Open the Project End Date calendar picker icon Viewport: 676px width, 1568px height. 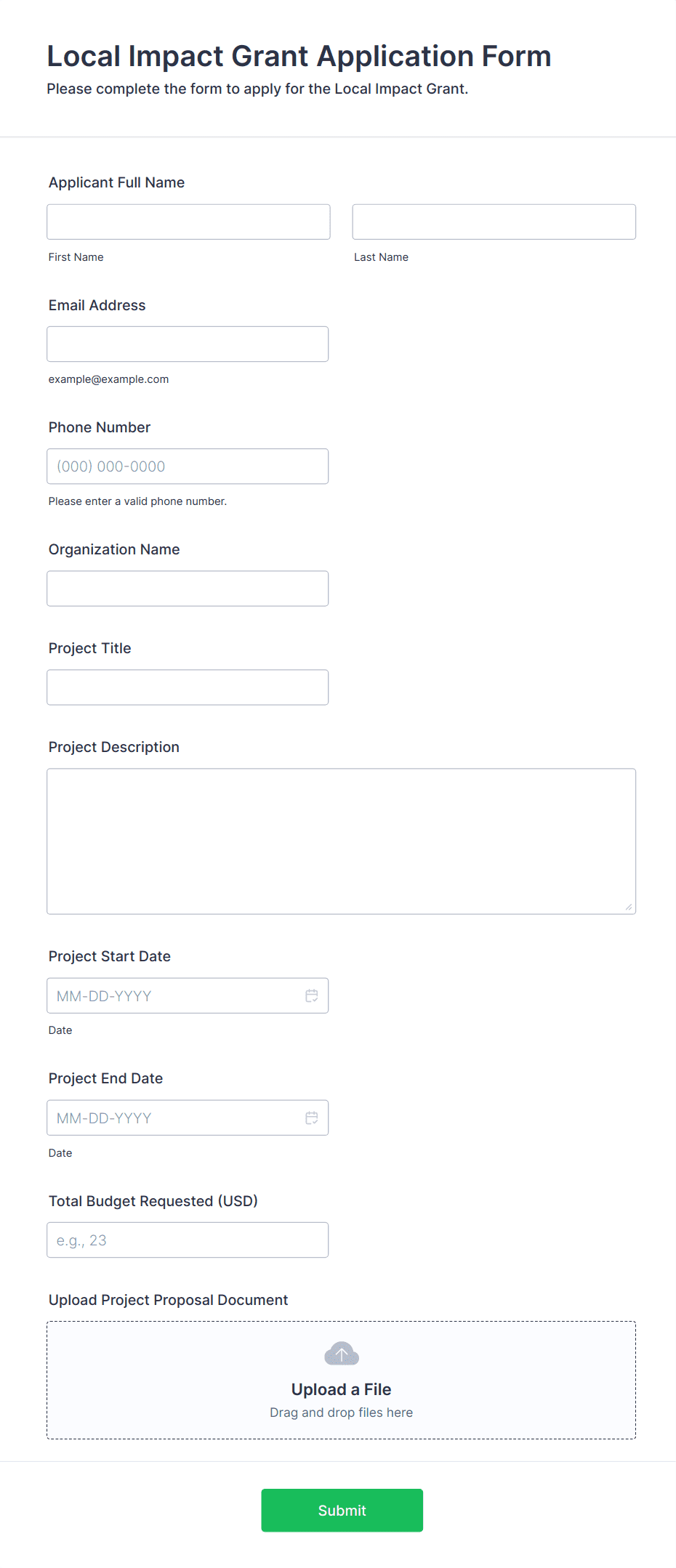coord(312,1118)
